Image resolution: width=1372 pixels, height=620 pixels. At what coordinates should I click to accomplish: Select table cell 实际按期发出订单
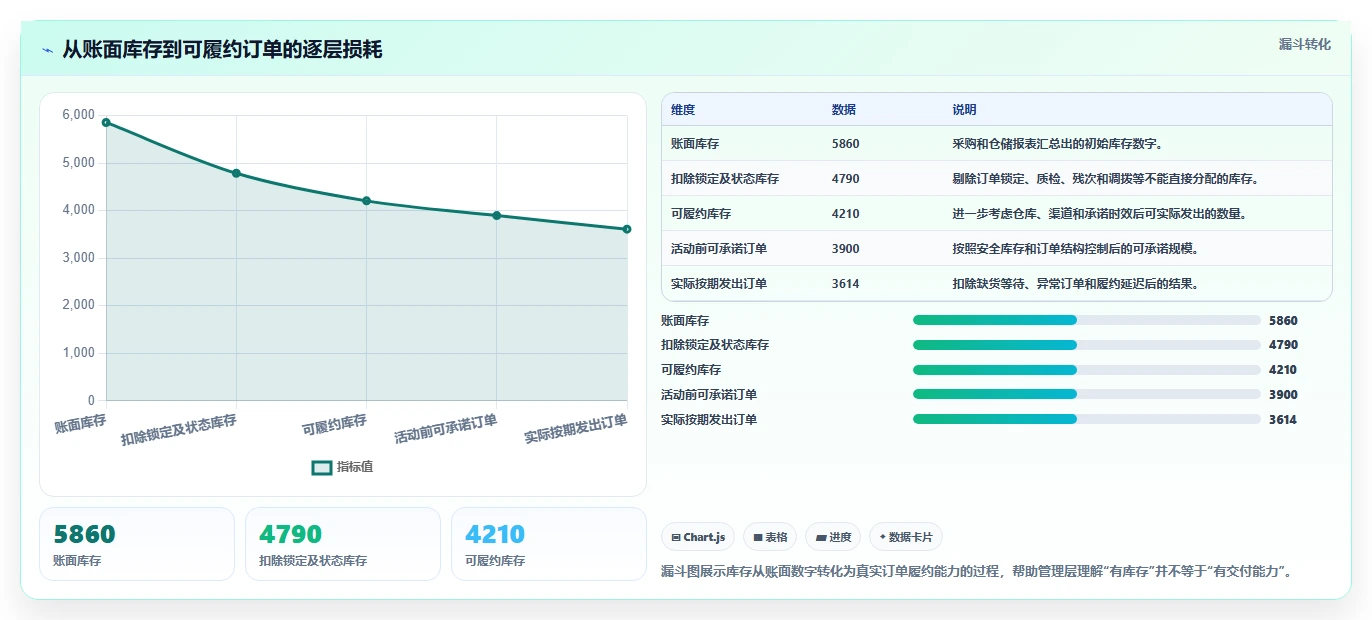719,284
